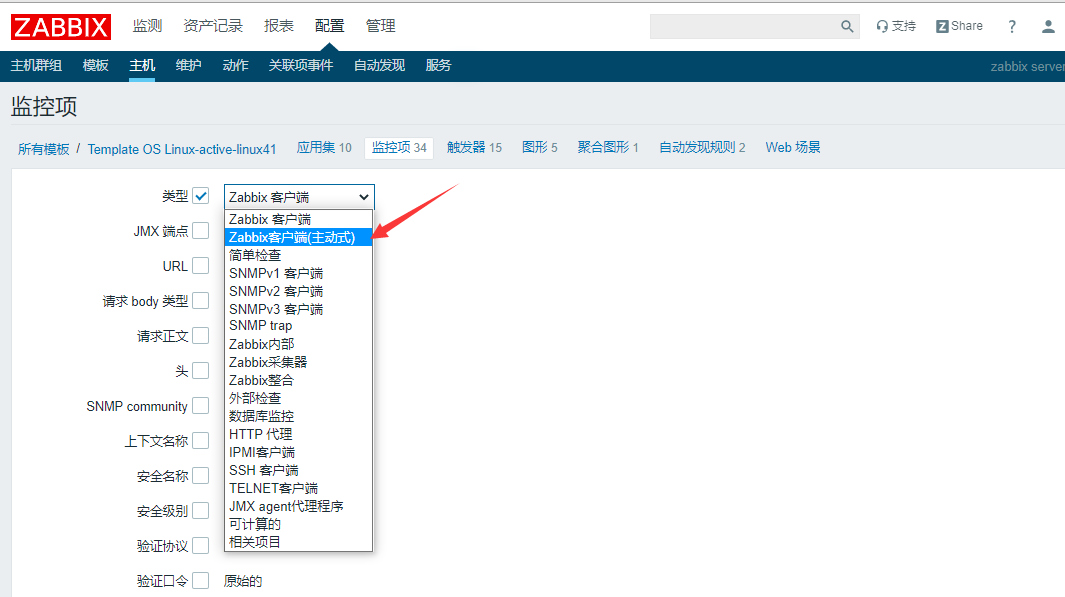Open the 图形 5 link
1065x597 pixels.
click(x=539, y=147)
